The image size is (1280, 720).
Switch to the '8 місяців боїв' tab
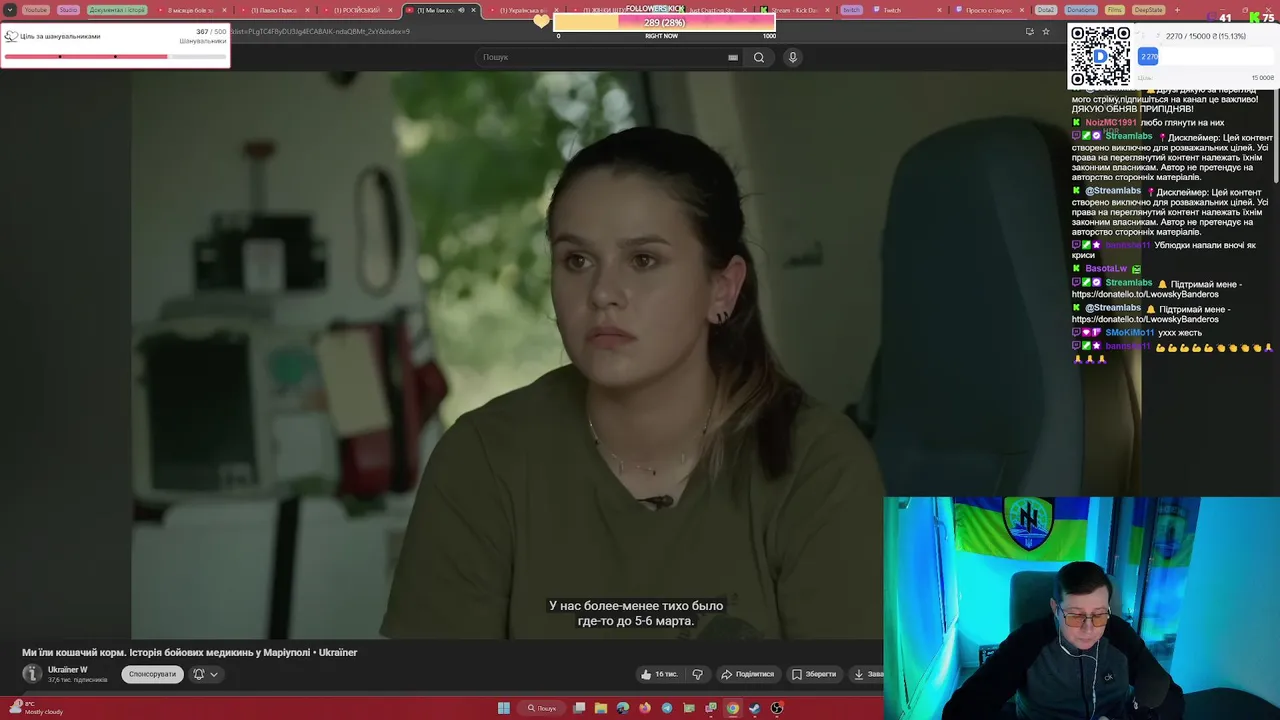pos(190,10)
